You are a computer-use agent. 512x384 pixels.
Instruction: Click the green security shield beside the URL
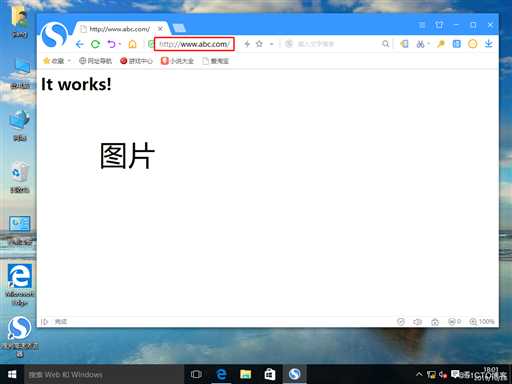(x=151, y=44)
